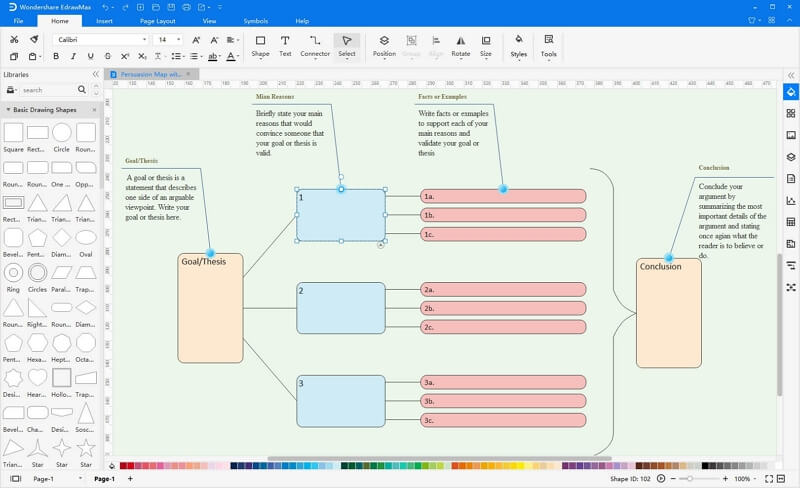
Task: Switch to the Page Layout tab
Action: click(158, 21)
